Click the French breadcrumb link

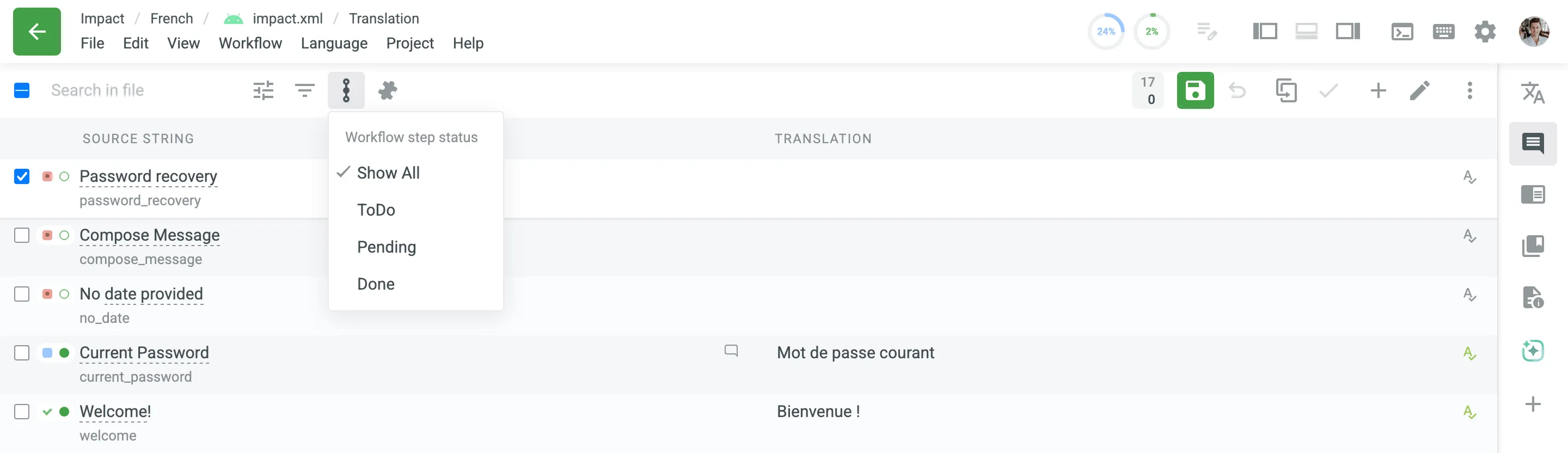(171, 19)
